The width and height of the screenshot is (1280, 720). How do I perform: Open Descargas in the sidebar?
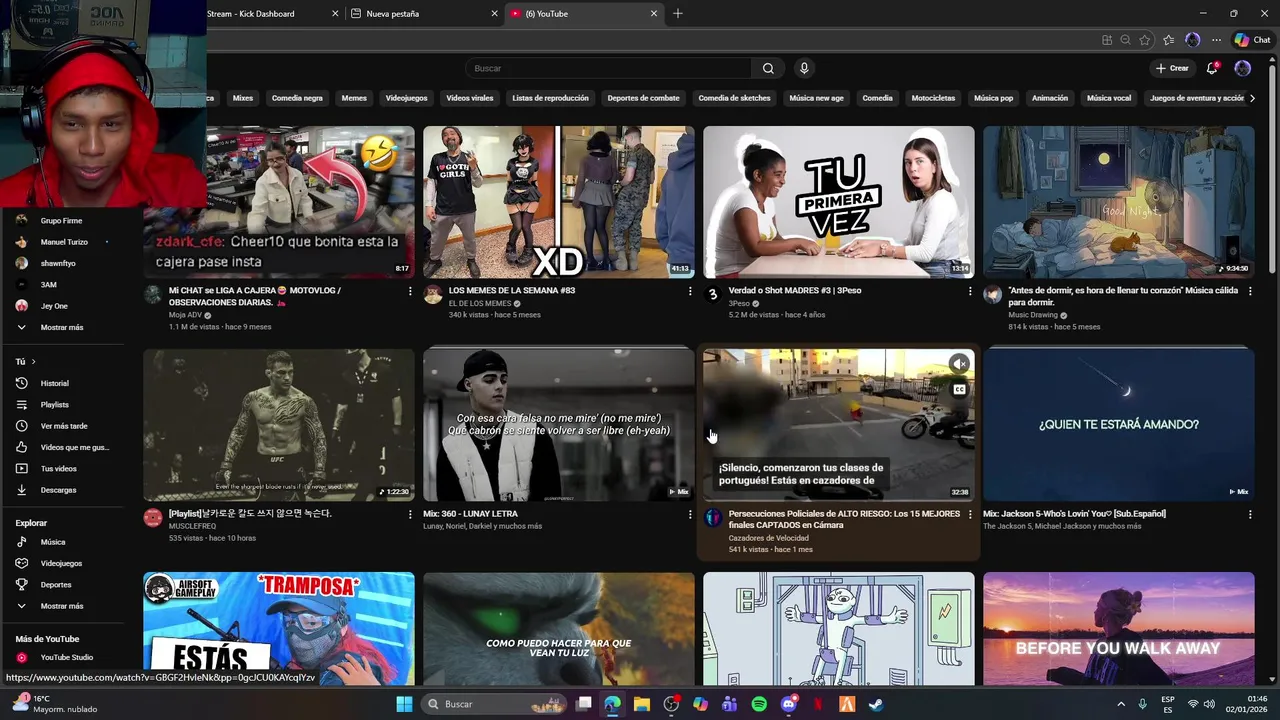(x=64, y=490)
